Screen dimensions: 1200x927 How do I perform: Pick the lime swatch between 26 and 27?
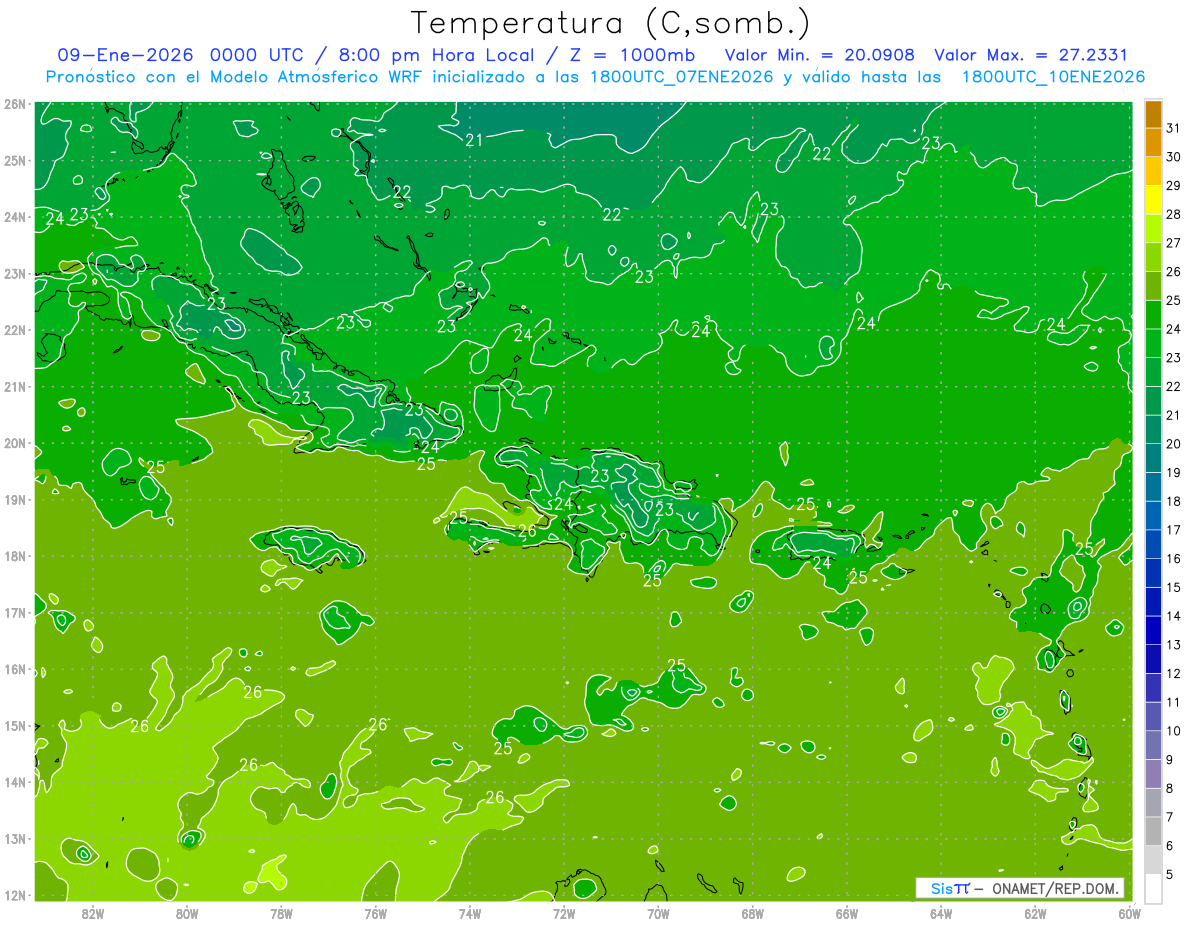tap(1153, 257)
